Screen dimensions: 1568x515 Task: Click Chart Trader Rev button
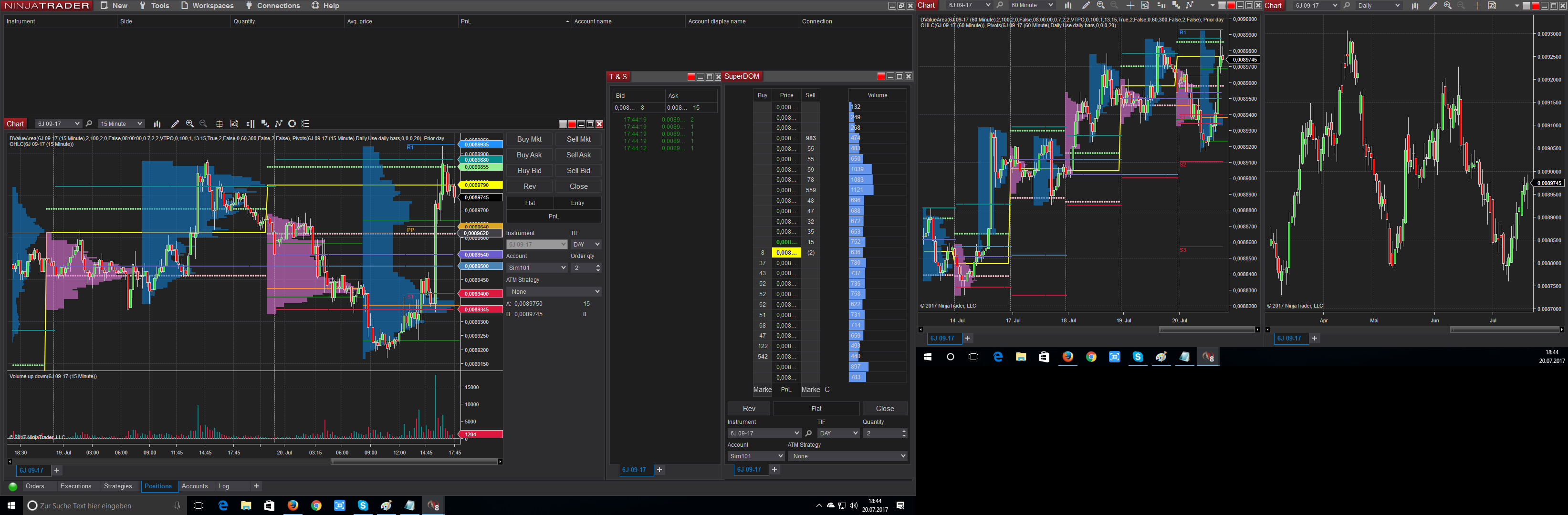(x=529, y=186)
